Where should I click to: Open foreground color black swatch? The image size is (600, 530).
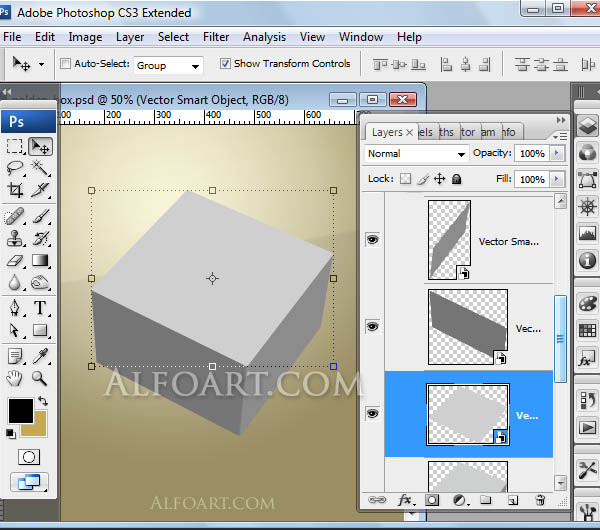pyautogui.click(x=21, y=411)
